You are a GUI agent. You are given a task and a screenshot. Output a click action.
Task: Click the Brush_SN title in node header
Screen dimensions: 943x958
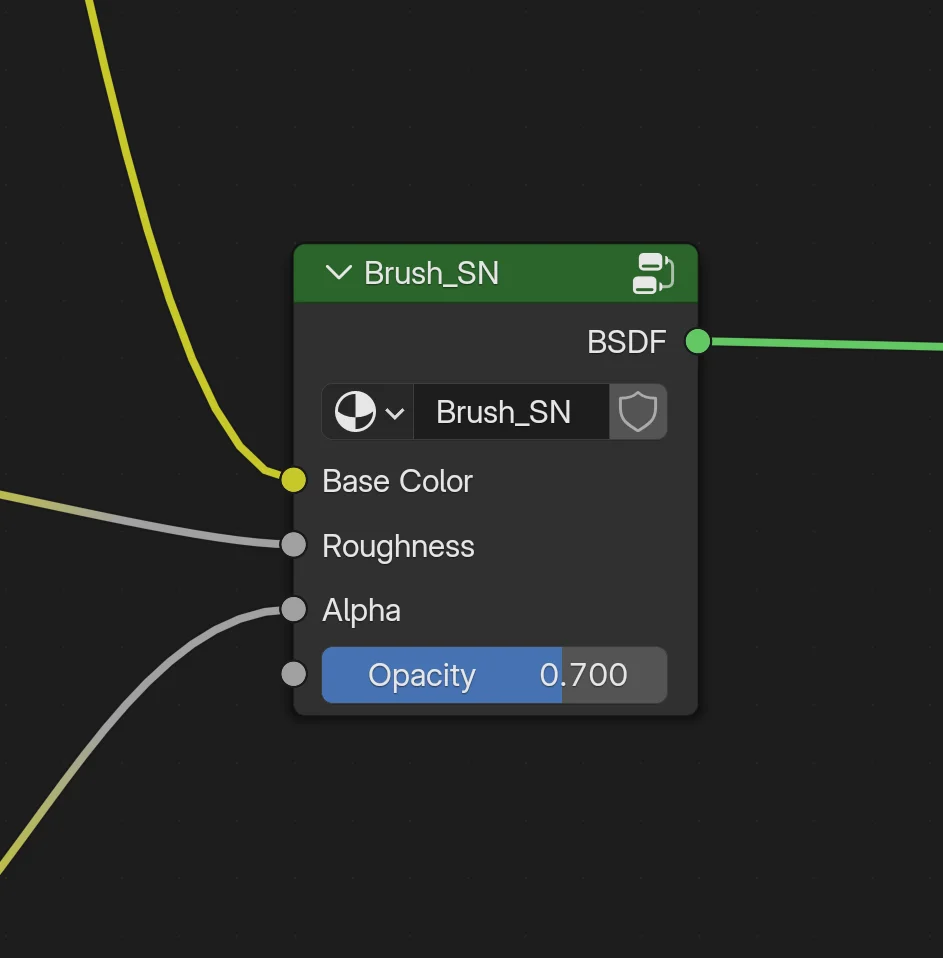[432, 272]
